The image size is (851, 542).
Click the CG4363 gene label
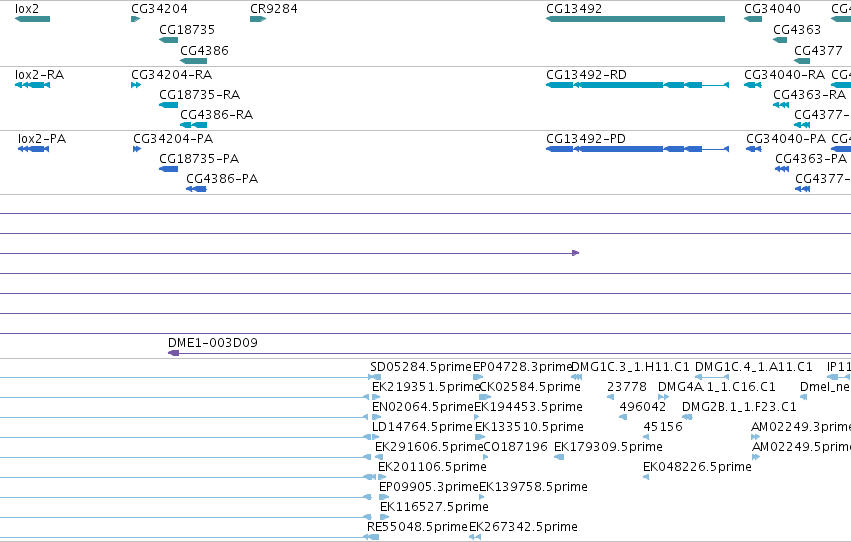797,29
